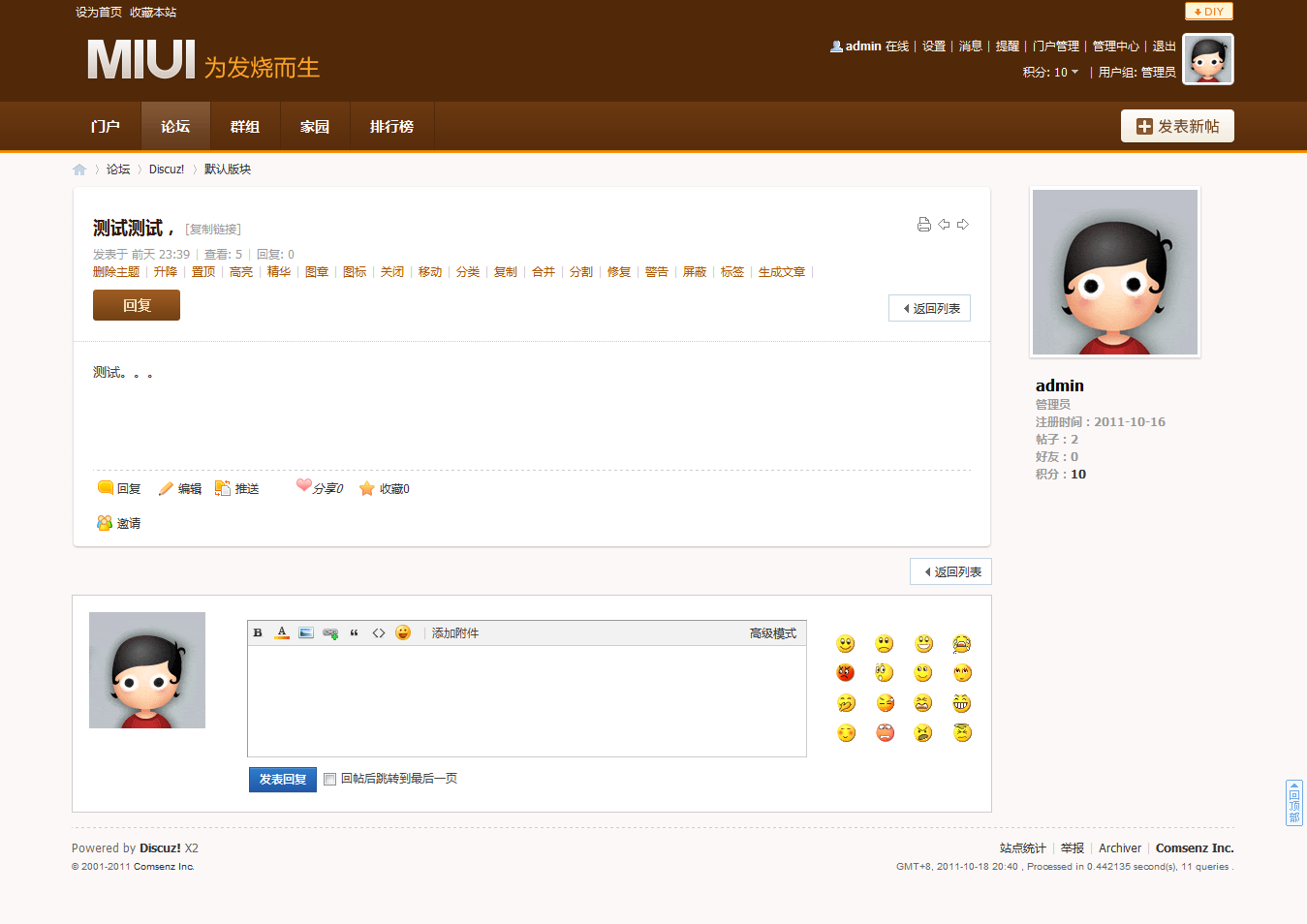Click the 高级模式 link in editor toolbar
Screen dimensions: 1307x924
[772, 633]
